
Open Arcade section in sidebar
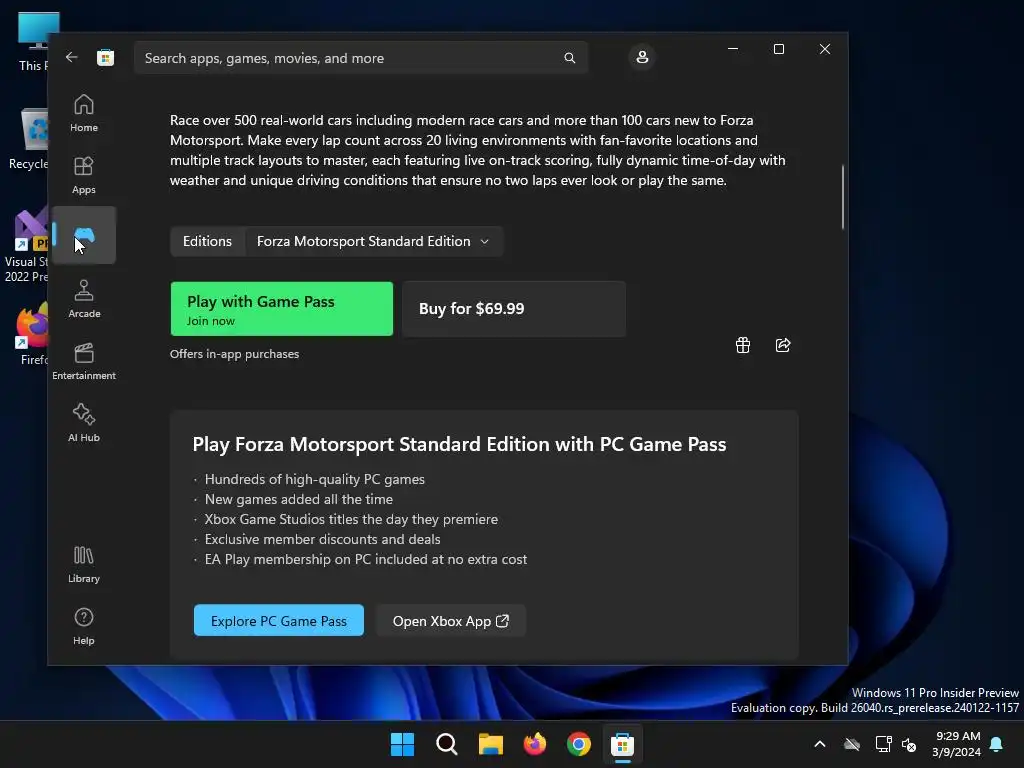[84, 299]
